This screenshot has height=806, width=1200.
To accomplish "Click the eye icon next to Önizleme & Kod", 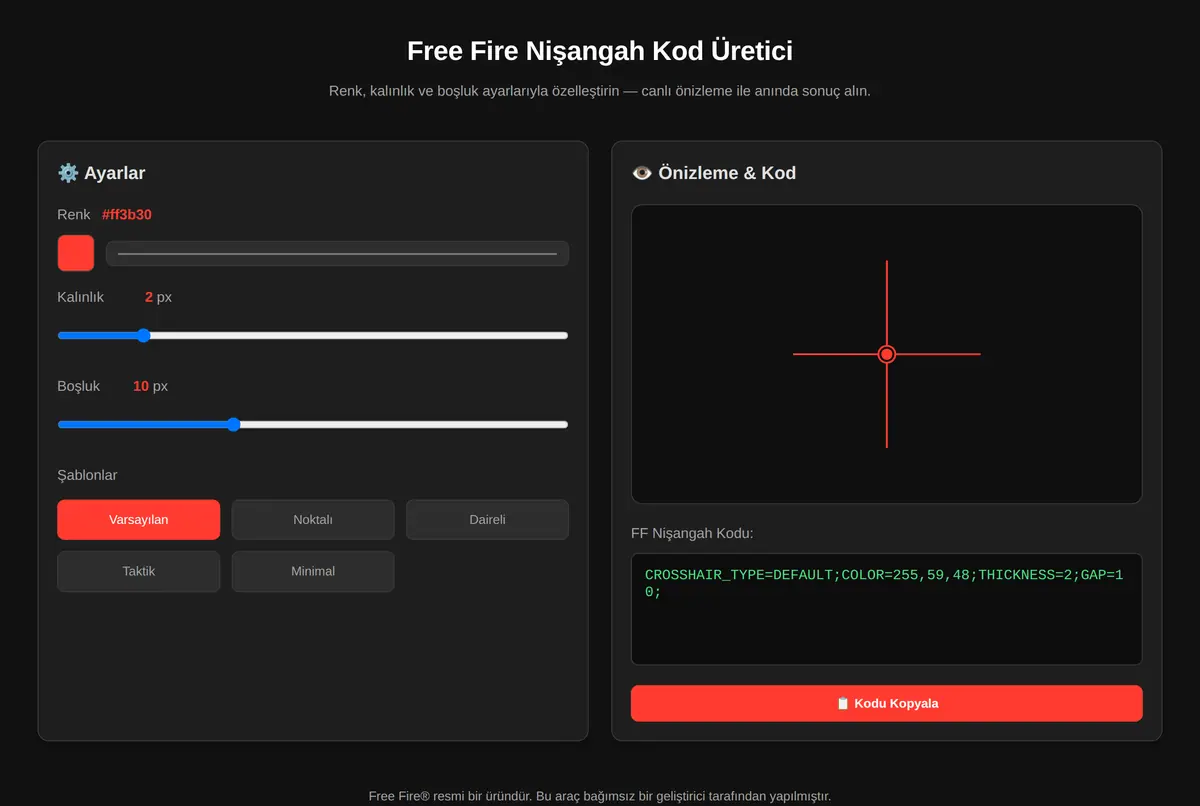I will point(642,173).
